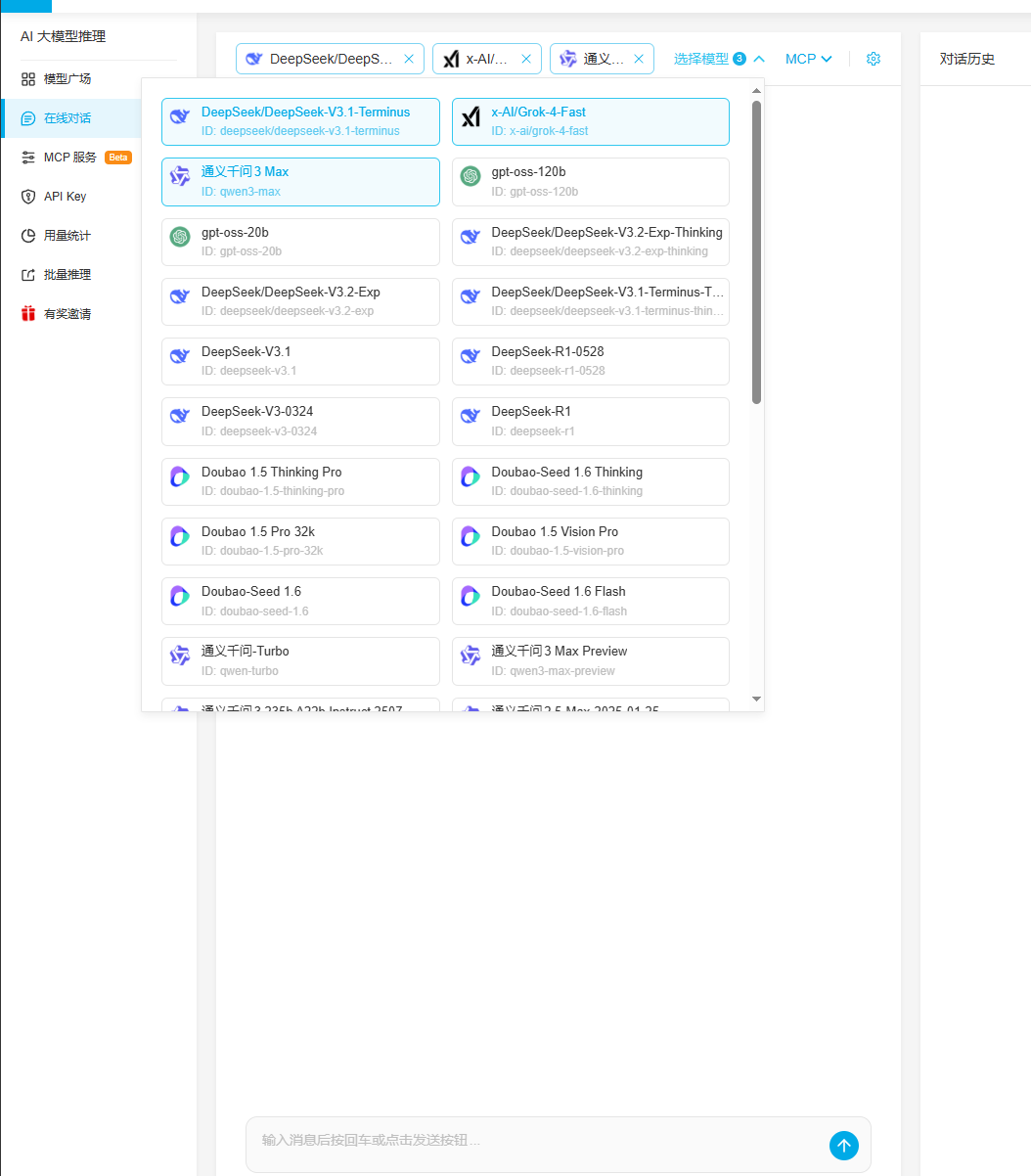1031x1176 pixels.
Task: Select DeepSeek-V3.1-Terminus-Thinking model card
Action: 591,301
